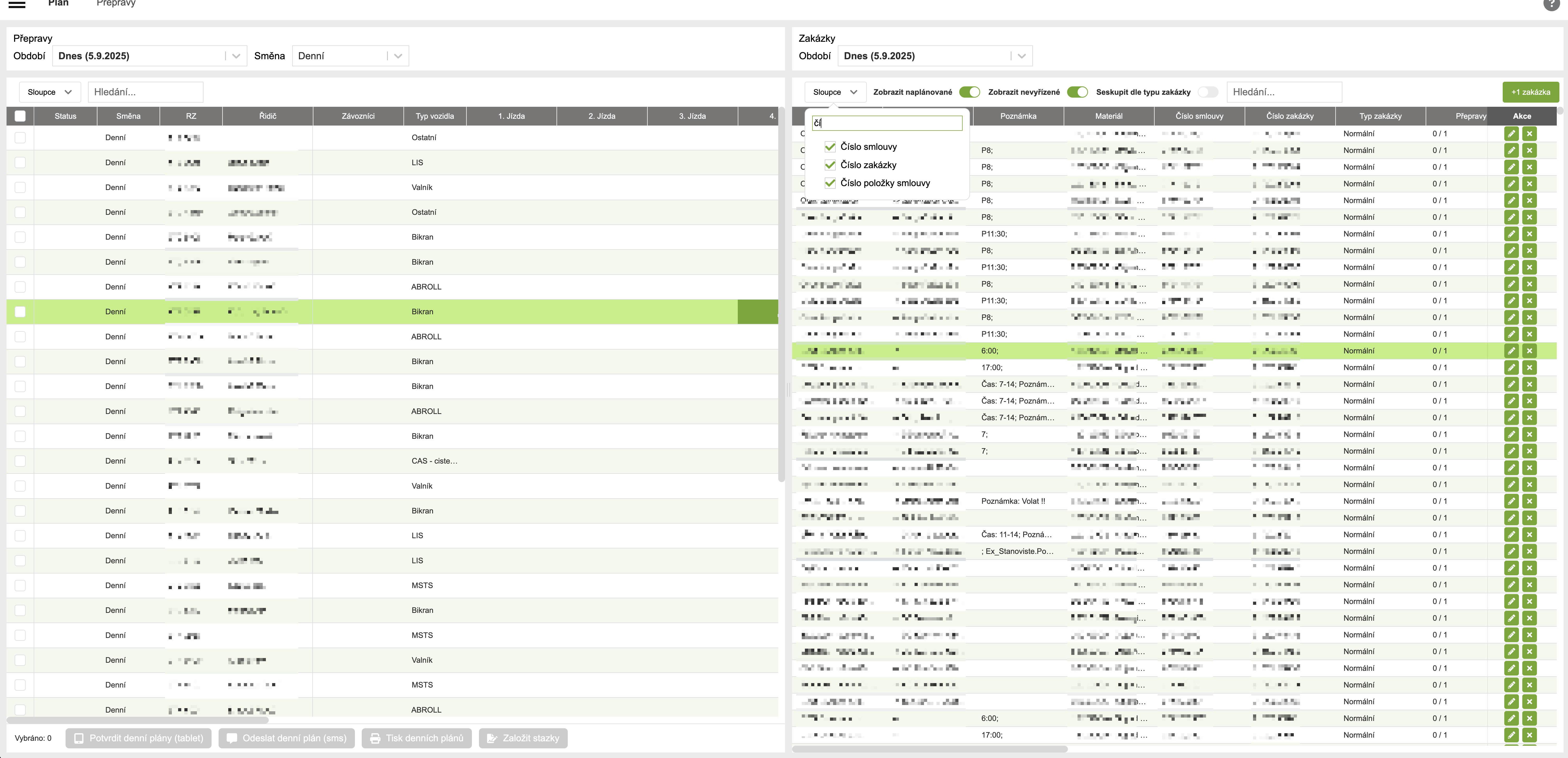Select the Plán tab
1568x758 pixels.
[x=58, y=4]
